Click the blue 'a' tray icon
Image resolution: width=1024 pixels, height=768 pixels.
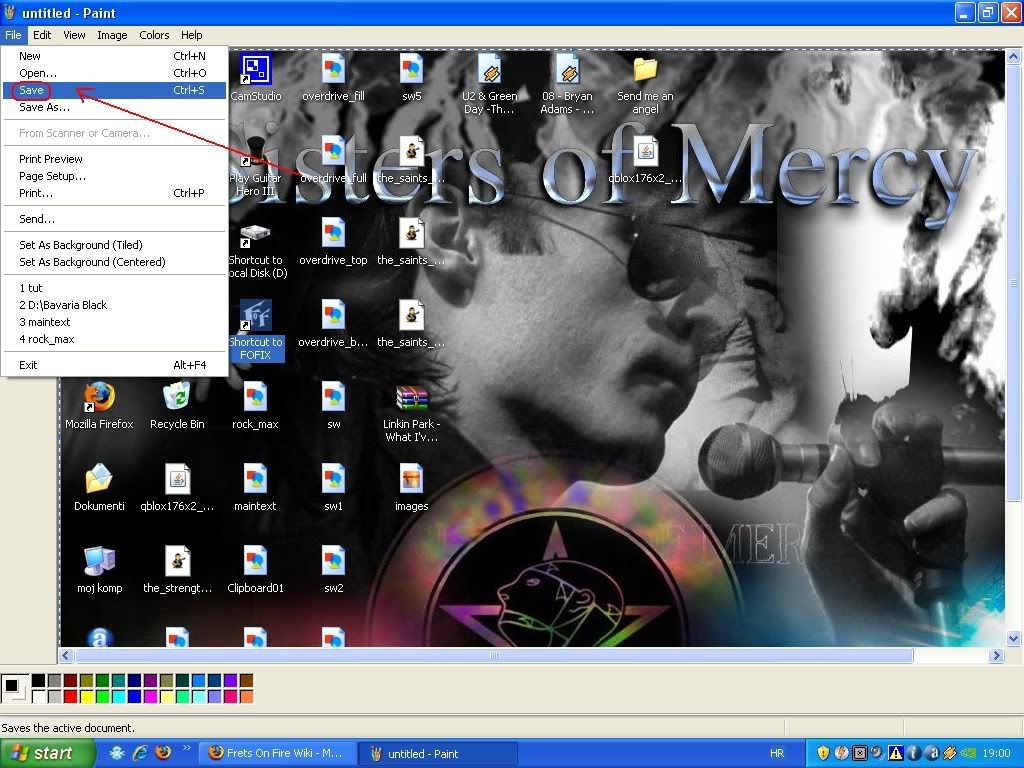tap(933, 753)
